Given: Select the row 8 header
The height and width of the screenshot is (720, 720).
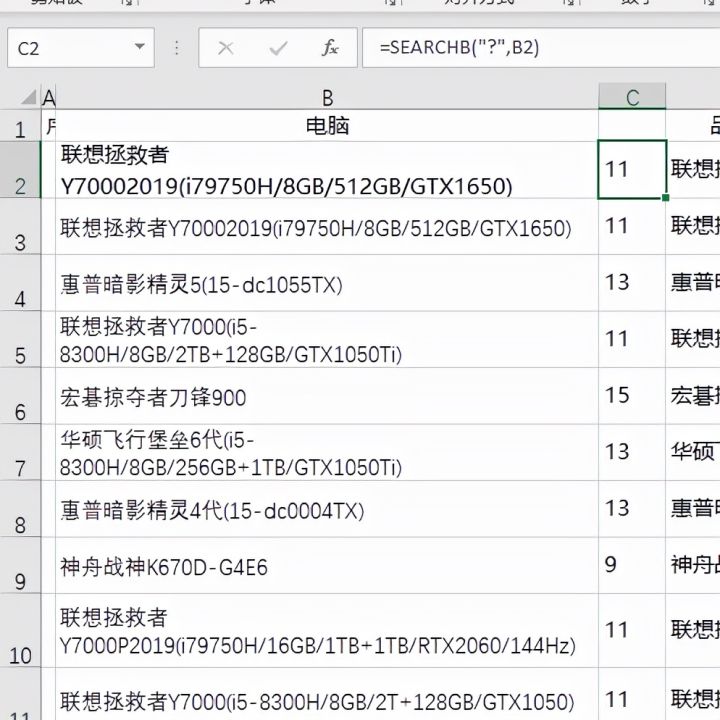Looking at the screenshot, I should click(x=20, y=509).
